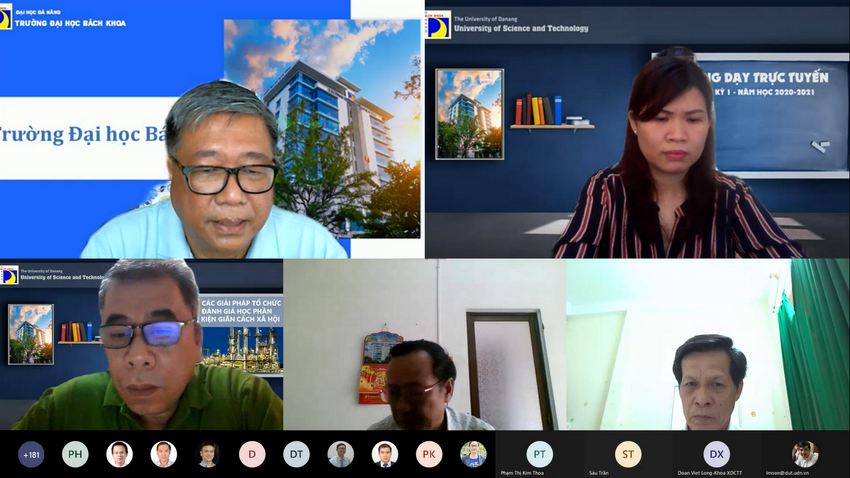The image size is (850, 478).
Task: Select the PT avatar for Phạm Thị Kim Thoa
Action: [539, 454]
